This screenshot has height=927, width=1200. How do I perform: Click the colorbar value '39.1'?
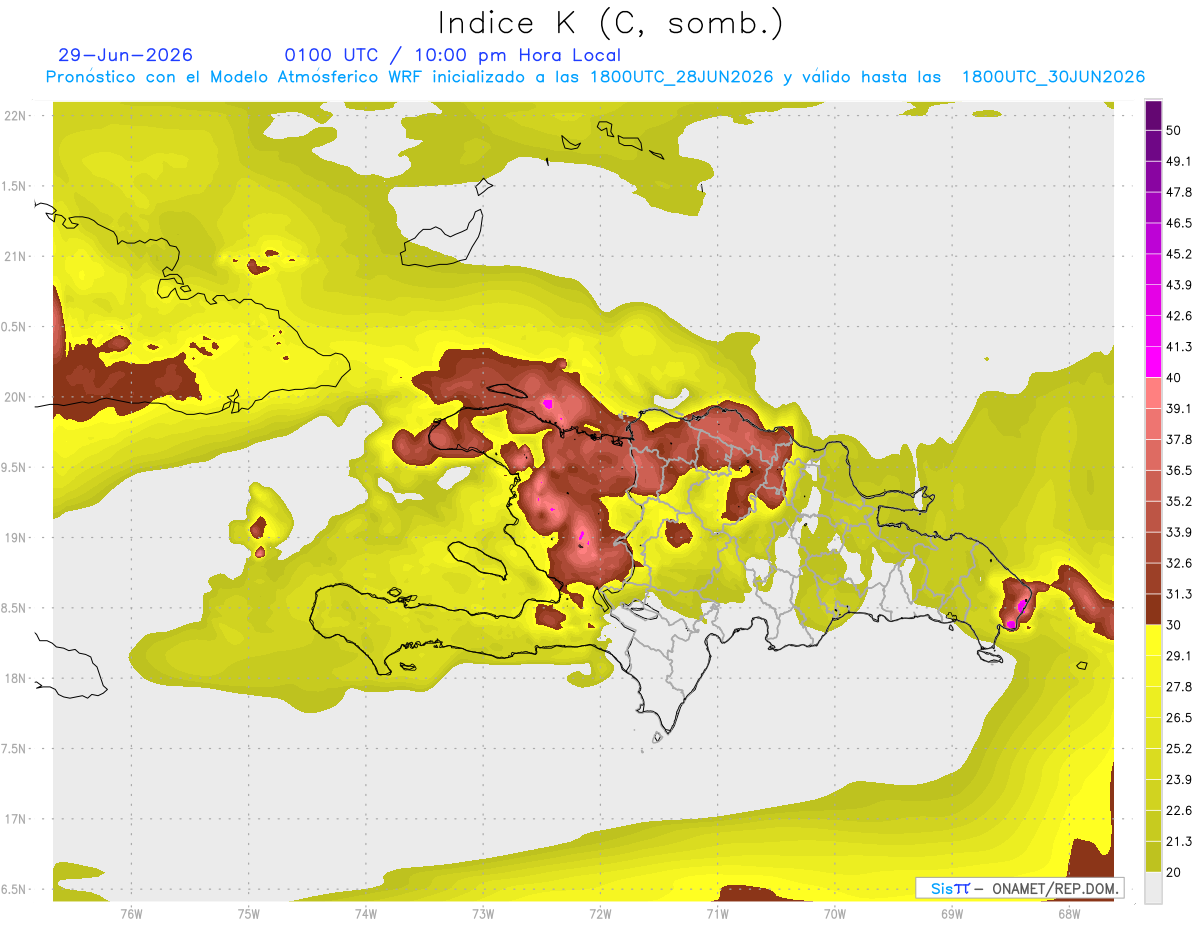[1180, 408]
